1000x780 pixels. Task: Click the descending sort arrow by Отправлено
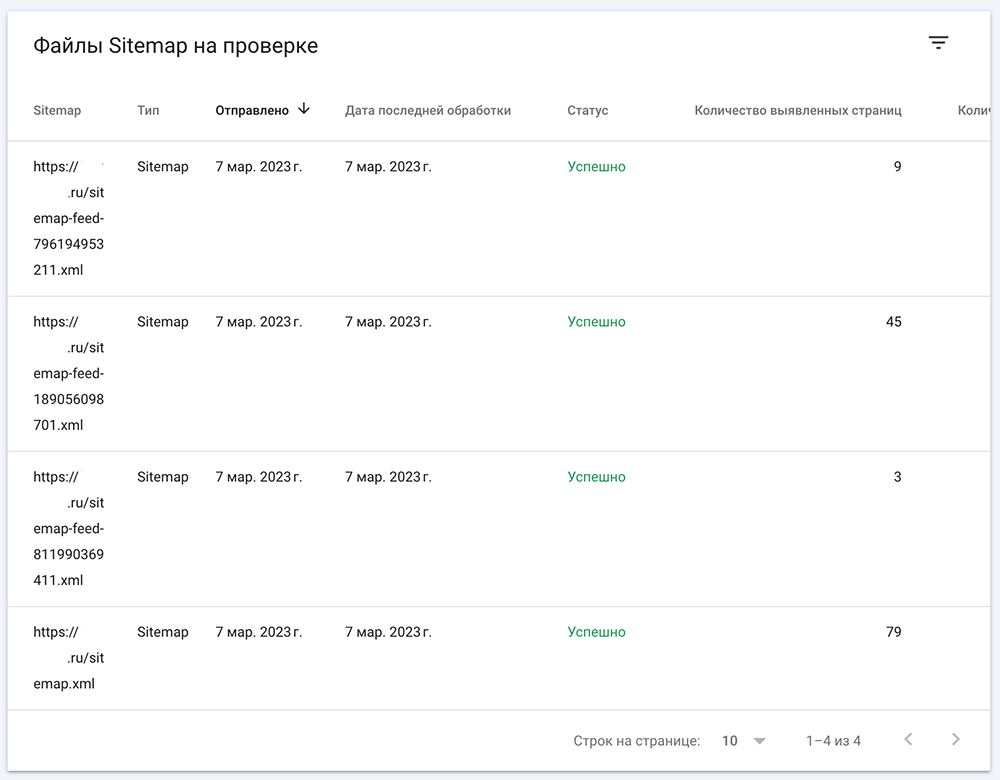304,109
